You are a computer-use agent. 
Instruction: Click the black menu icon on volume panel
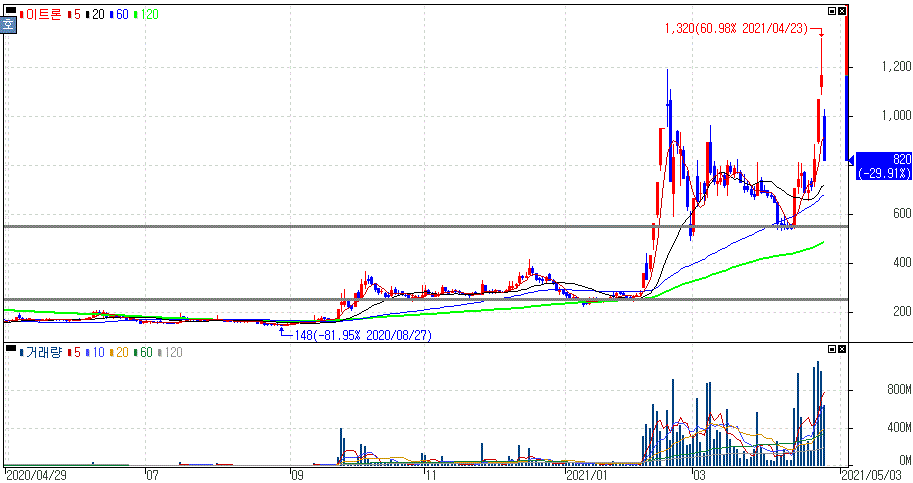click(x=10, y=348)
